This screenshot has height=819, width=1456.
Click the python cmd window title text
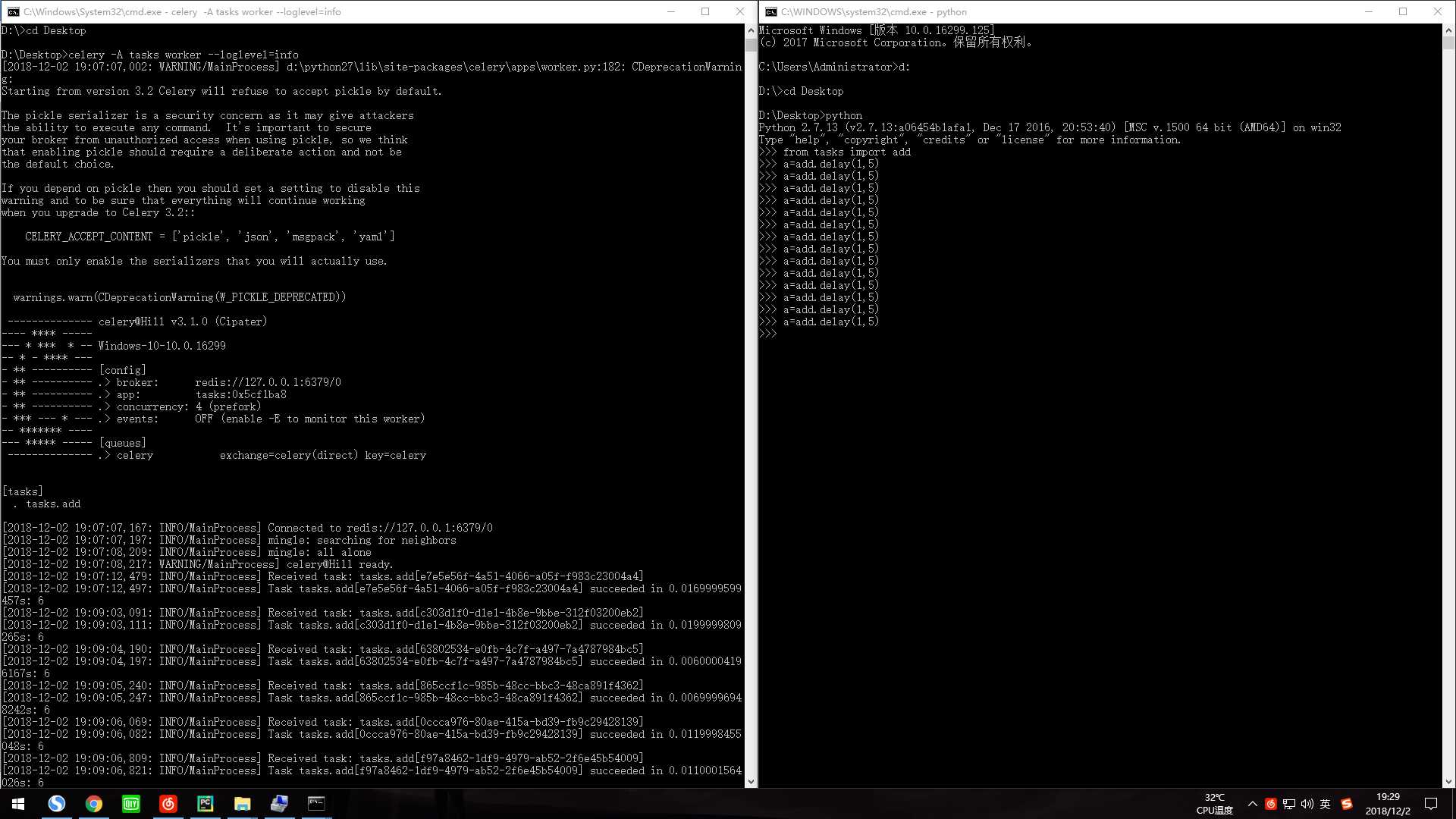pyautogui.click(x=874, y=12)
